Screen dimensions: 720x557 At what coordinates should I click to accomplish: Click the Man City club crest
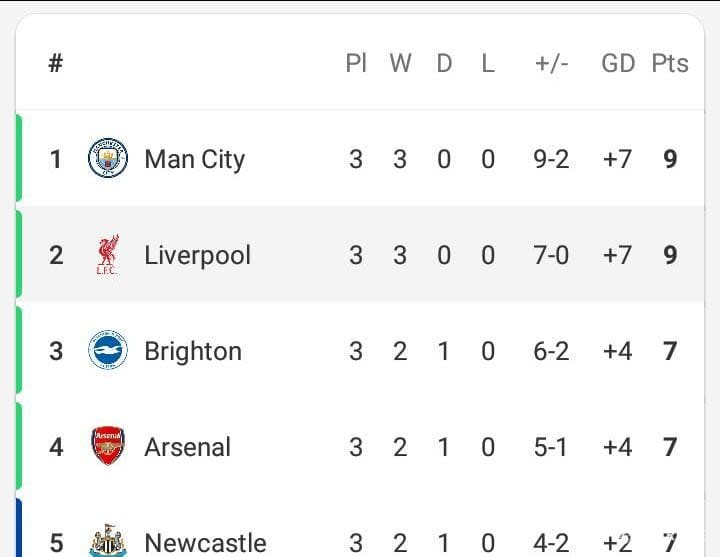(108, 158)
